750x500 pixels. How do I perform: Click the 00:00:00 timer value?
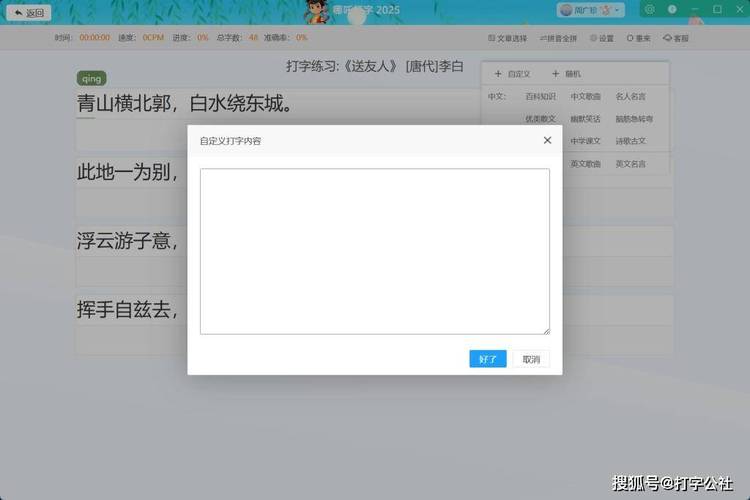coord(95,37)
